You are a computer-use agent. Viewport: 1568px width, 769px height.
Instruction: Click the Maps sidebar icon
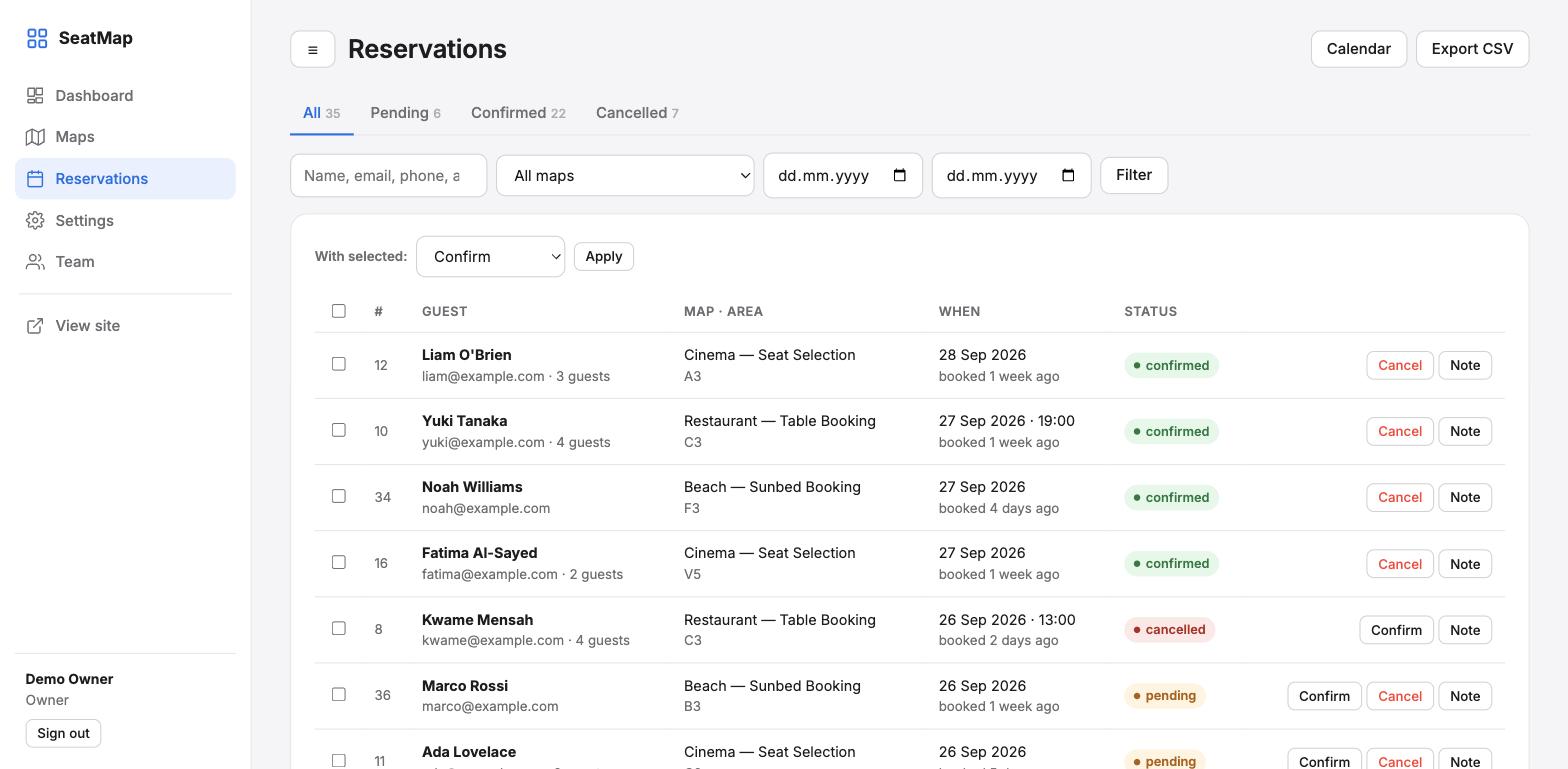pos(35,137)
